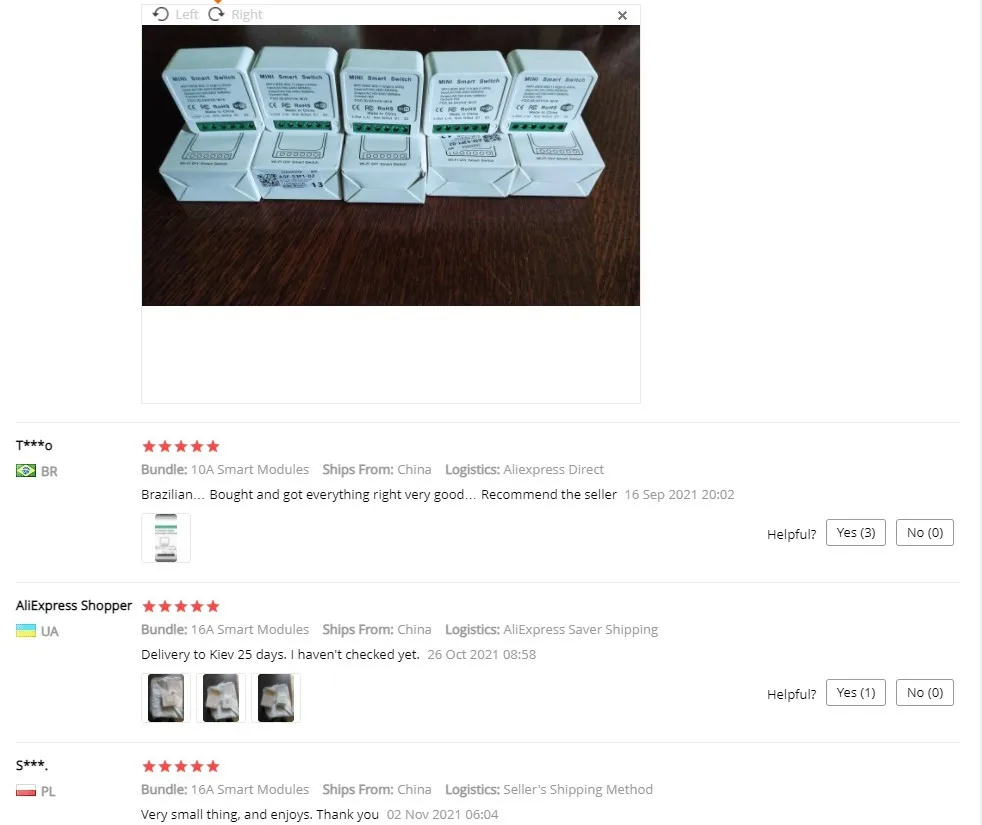Mark T***o's review helpful with Yes (3)
This screenshot has height=825, width=982.
tap(855, 533)
